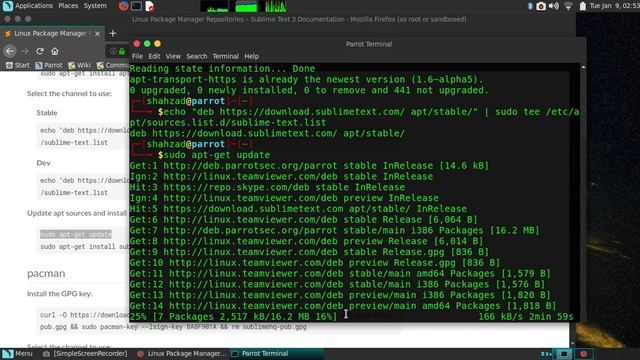Click the 'Dev' heading on the web page
The height and width of the screenshot is (360, 640).
43,163
